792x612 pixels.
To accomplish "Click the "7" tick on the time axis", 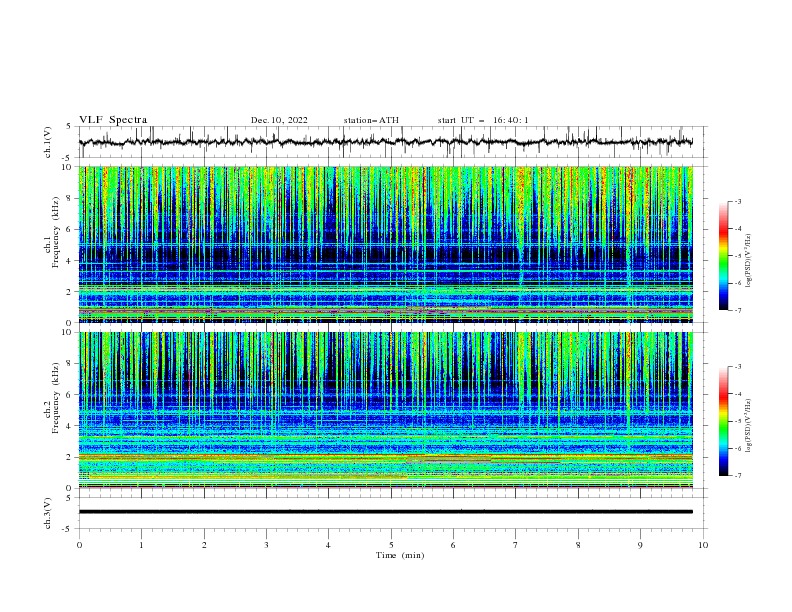I will (x=516, y=545).
